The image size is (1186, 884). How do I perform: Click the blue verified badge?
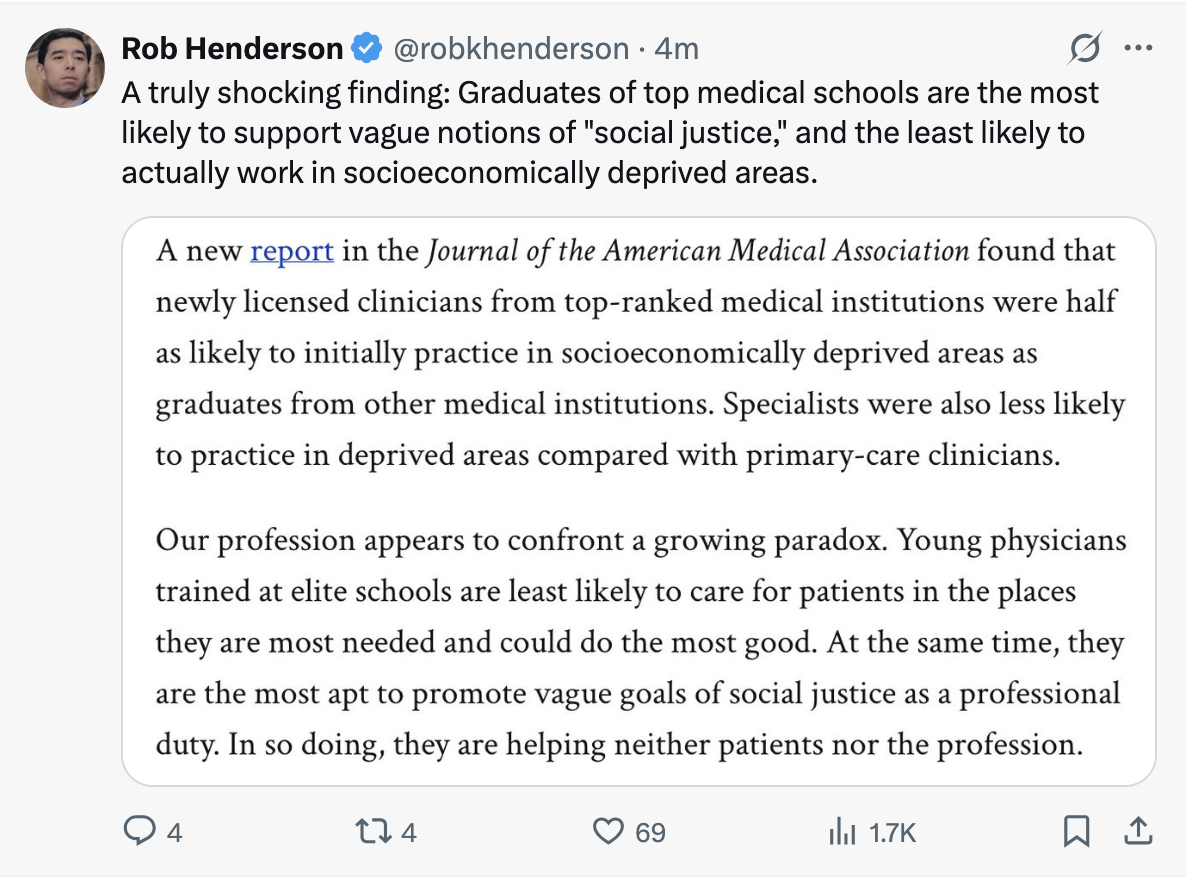[368, 48]
